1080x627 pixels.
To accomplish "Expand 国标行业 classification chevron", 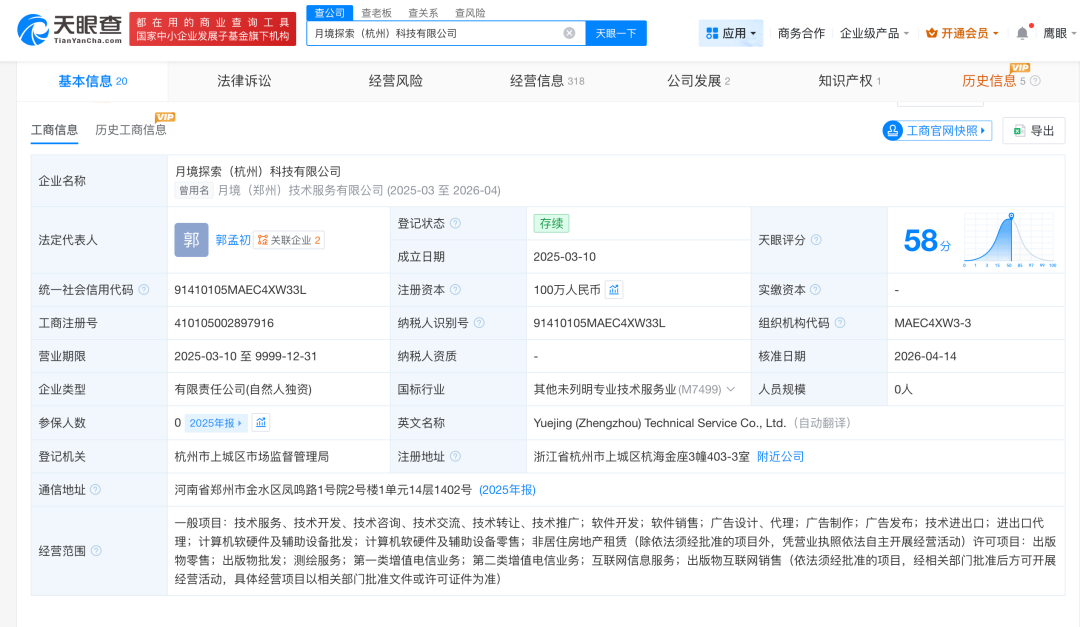I will (x=731, y=389).
